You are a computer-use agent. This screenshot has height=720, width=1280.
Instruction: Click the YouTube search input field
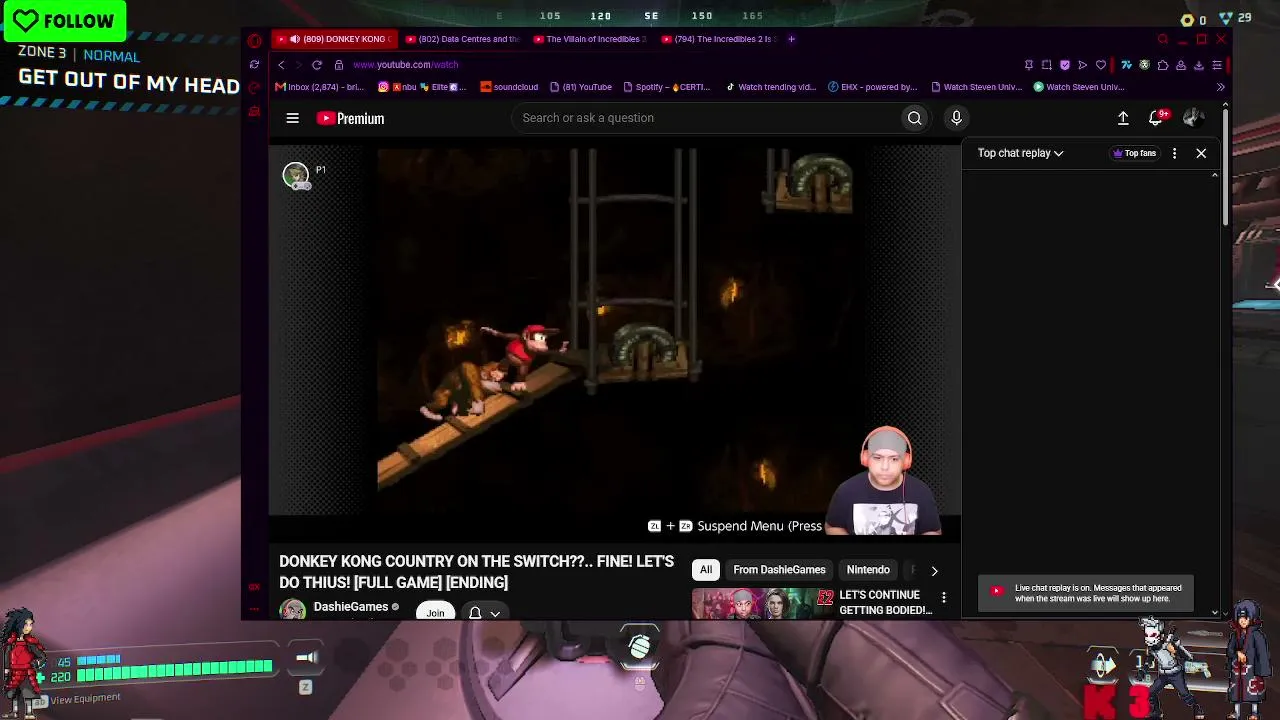click(x=708, y=118)
